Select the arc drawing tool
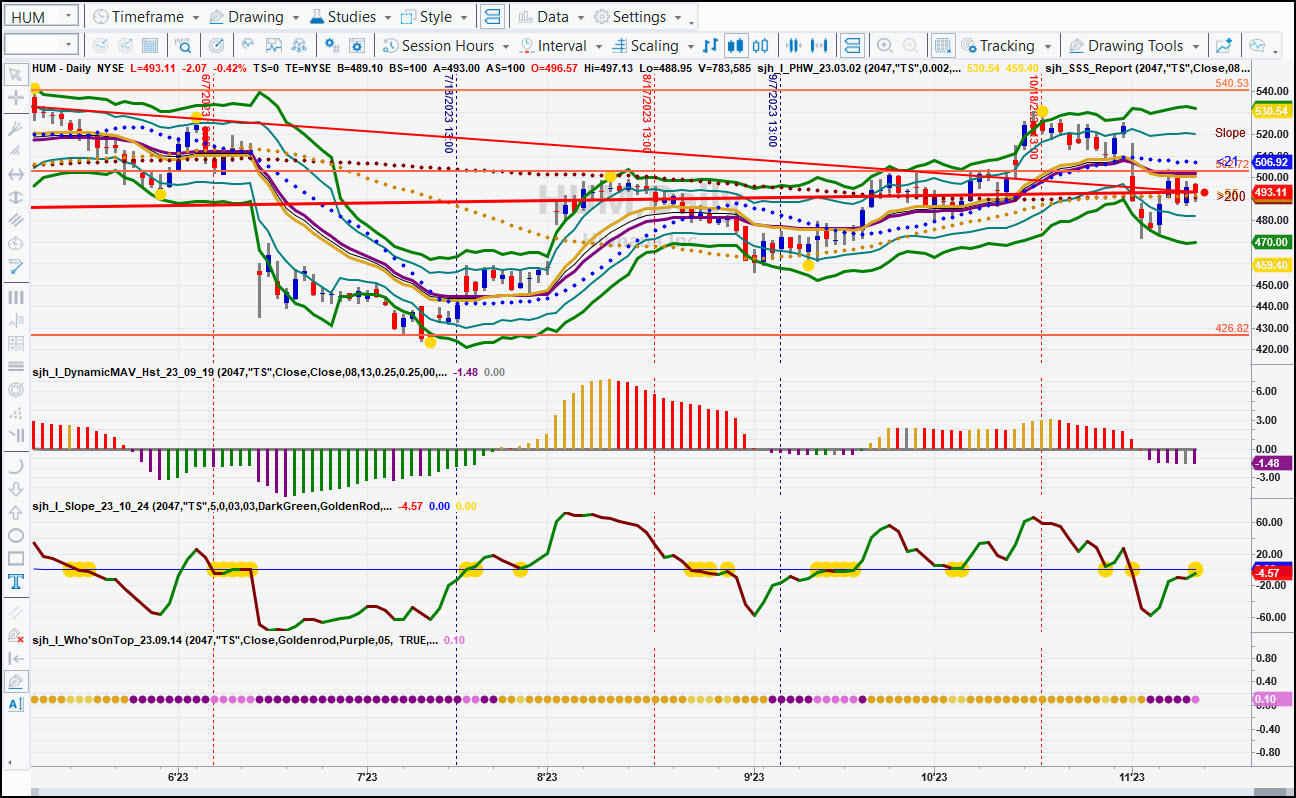The image size is (1296, 798). (x=15, y=466)
